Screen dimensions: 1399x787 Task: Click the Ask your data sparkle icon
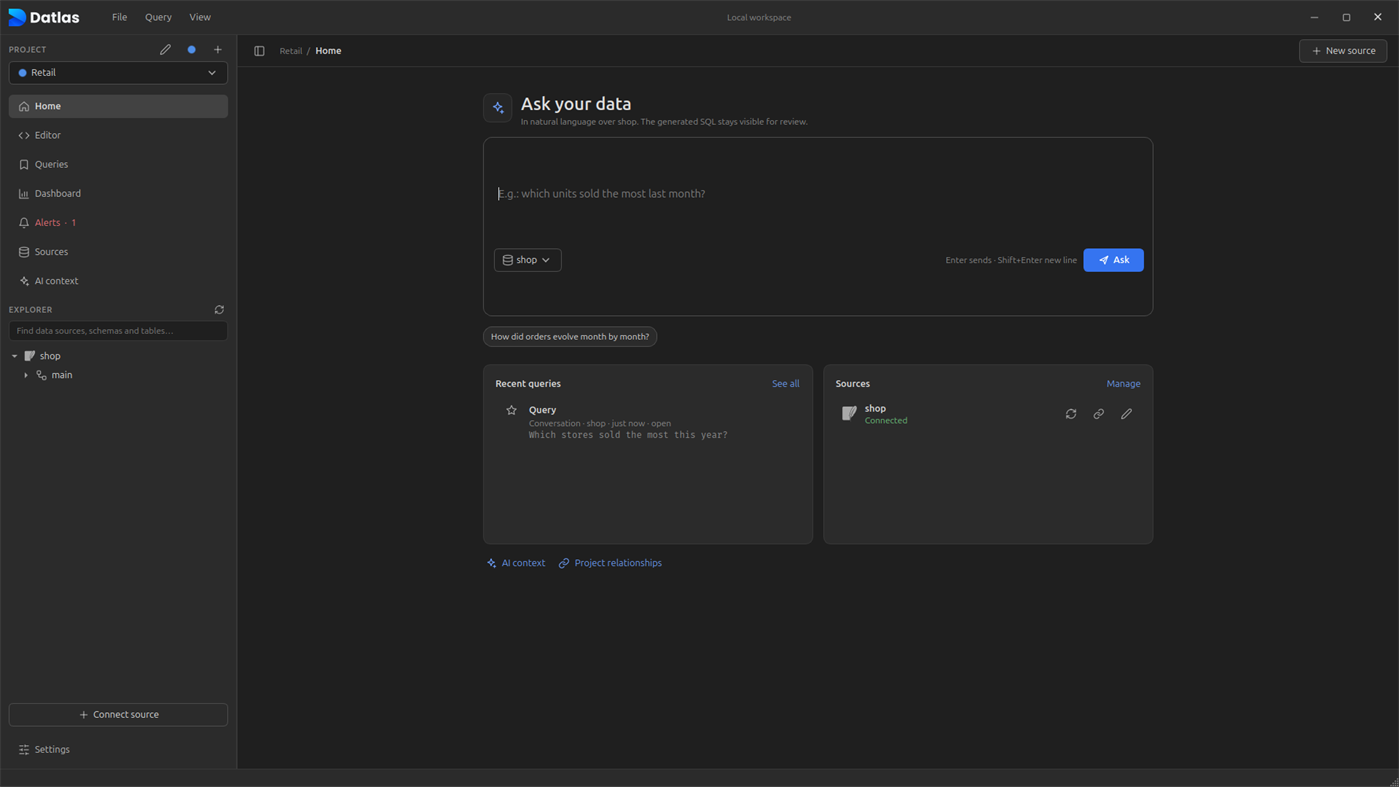coord(498,107)
